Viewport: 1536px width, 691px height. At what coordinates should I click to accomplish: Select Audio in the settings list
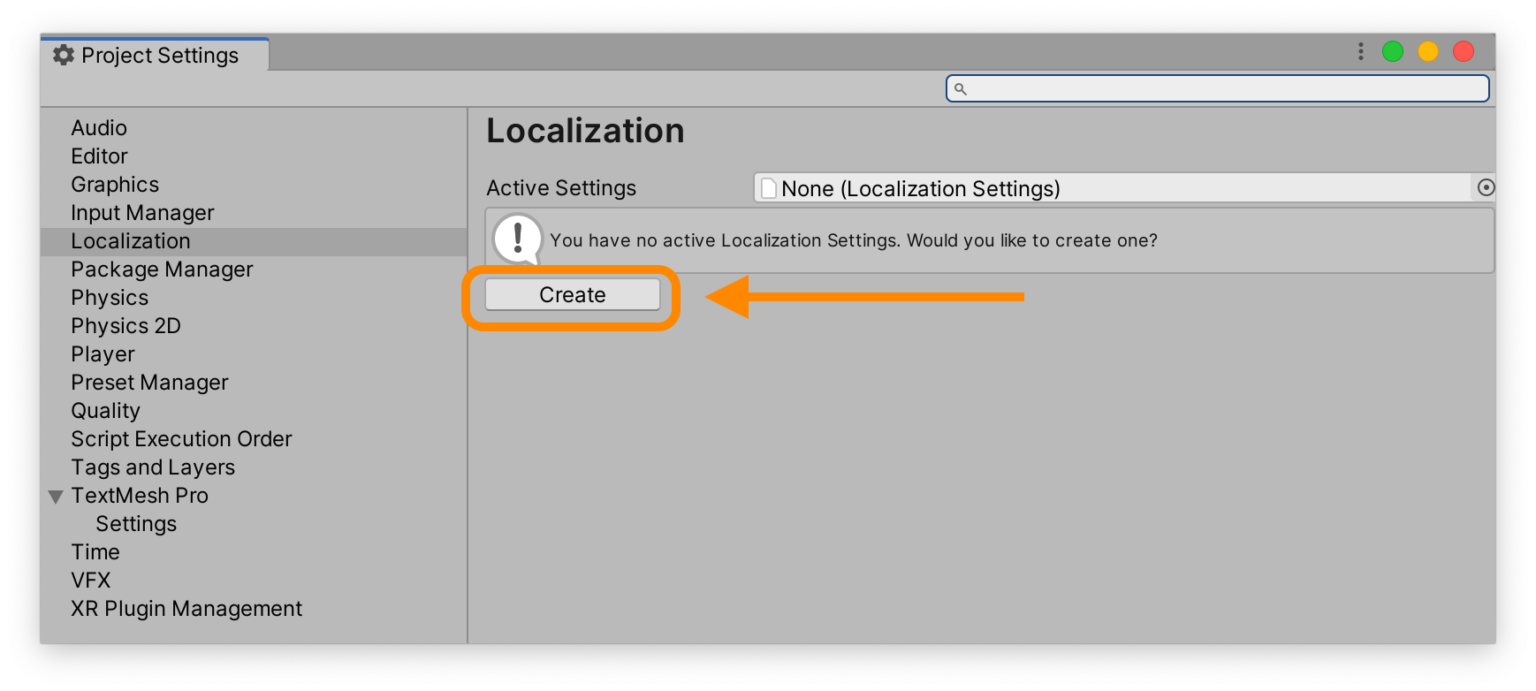tap(99, 128)
